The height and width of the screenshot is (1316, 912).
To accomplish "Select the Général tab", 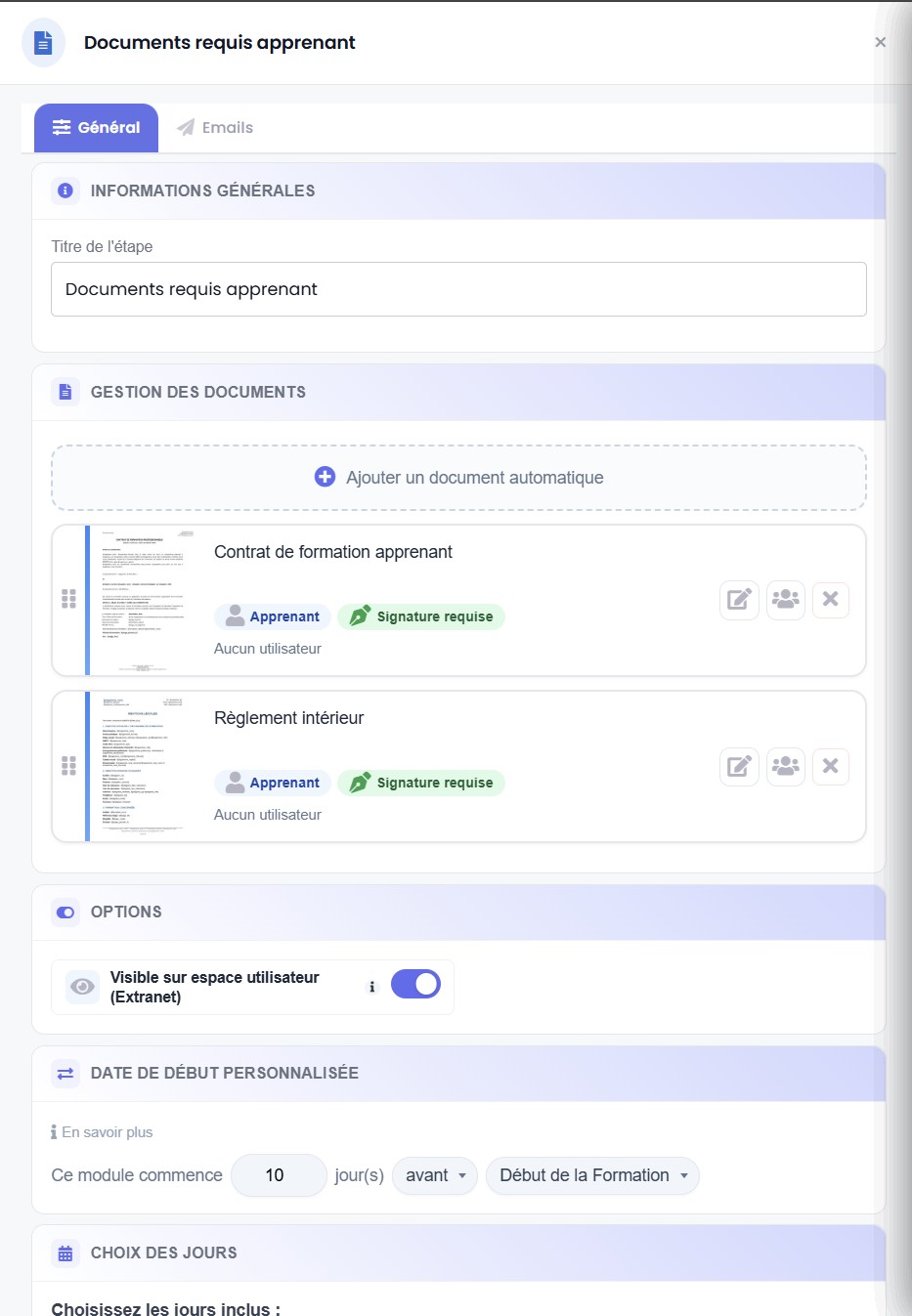I will click(96, 128).
